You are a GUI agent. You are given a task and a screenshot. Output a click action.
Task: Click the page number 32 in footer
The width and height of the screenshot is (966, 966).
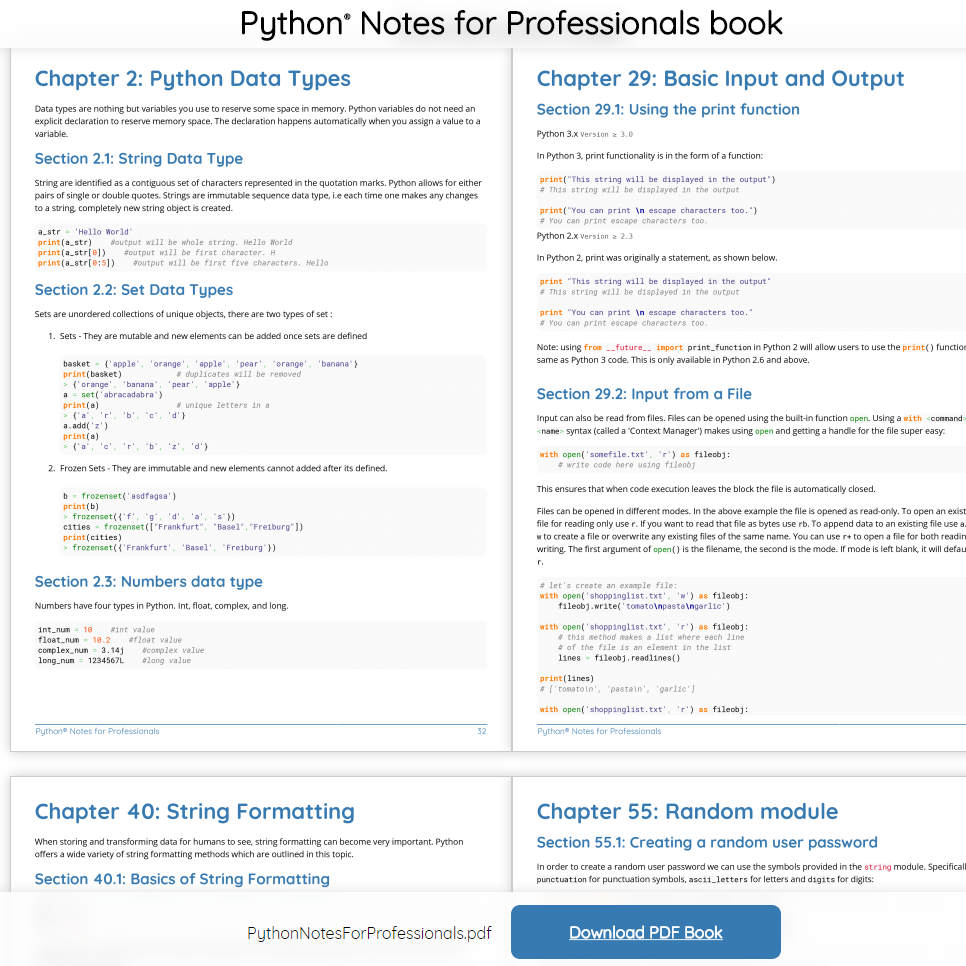[x=481, y=731]
